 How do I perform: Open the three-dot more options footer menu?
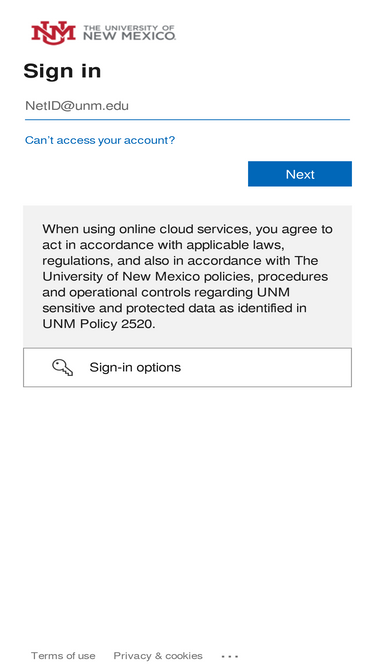230,656
